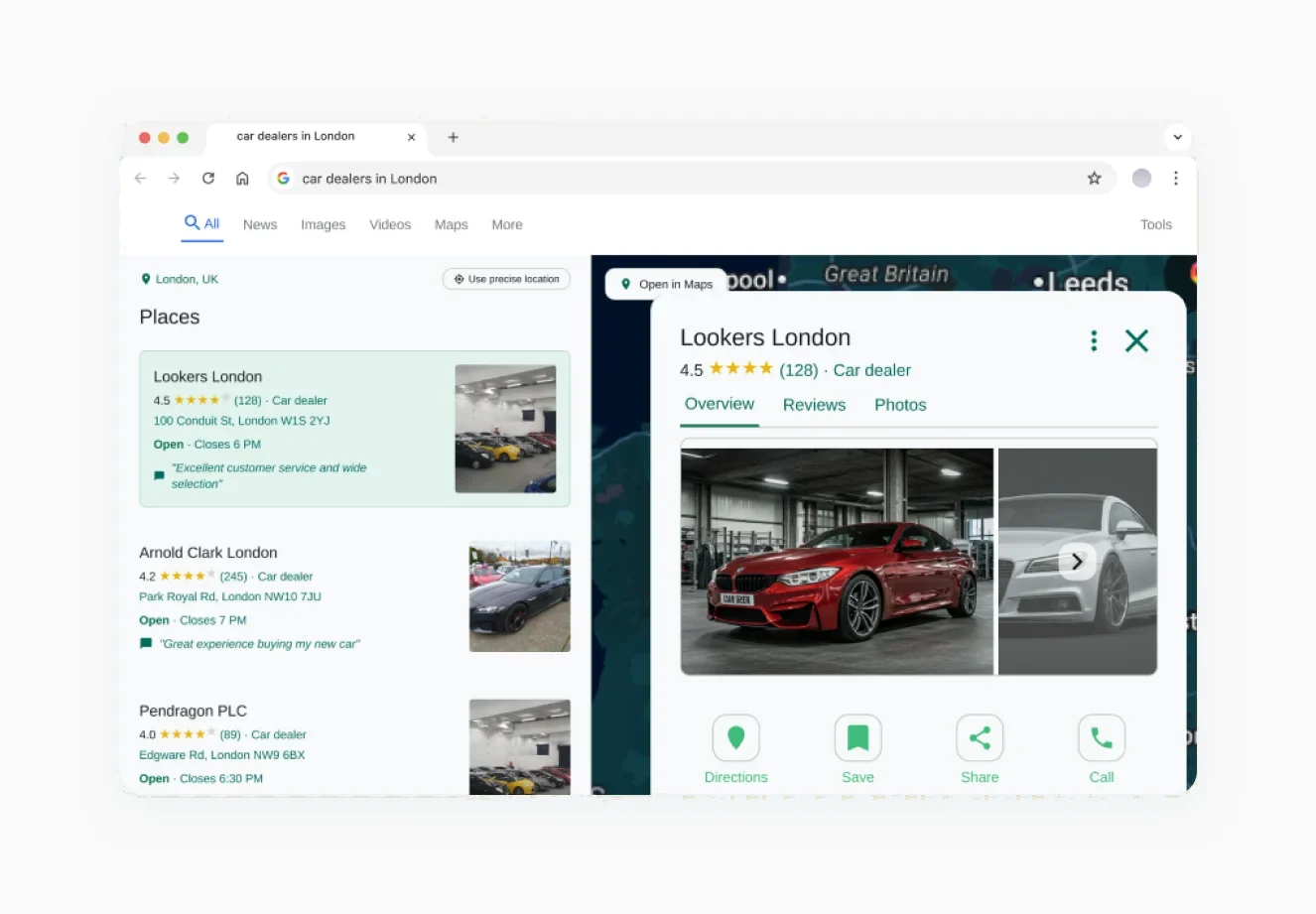Open the Lookers London listing title

pyautogui.click(x=207, y=376)
